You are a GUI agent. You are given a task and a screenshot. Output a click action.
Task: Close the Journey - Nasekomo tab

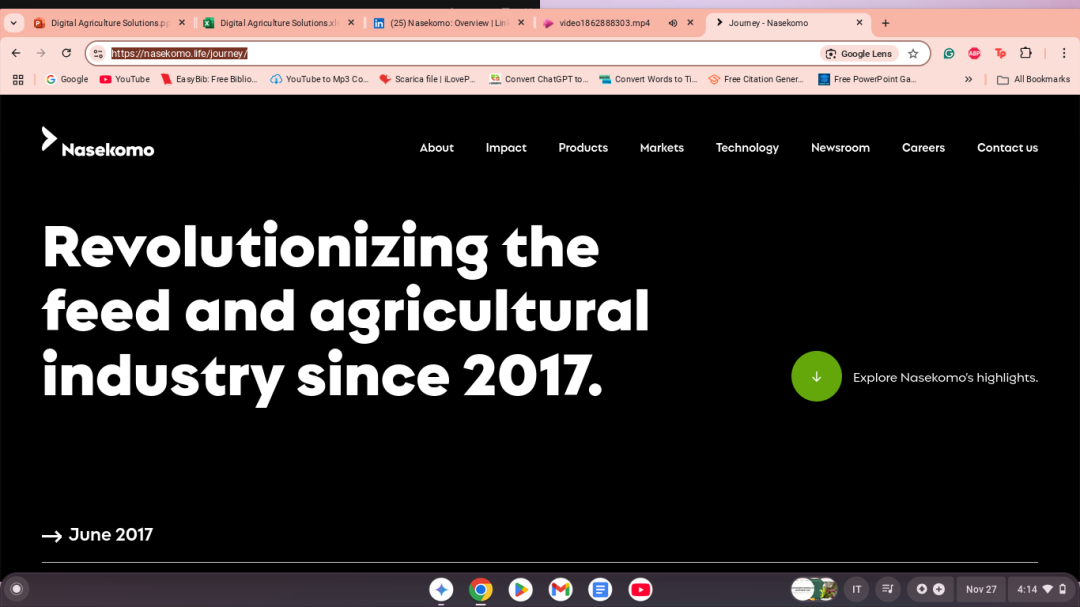pos(859,23)
